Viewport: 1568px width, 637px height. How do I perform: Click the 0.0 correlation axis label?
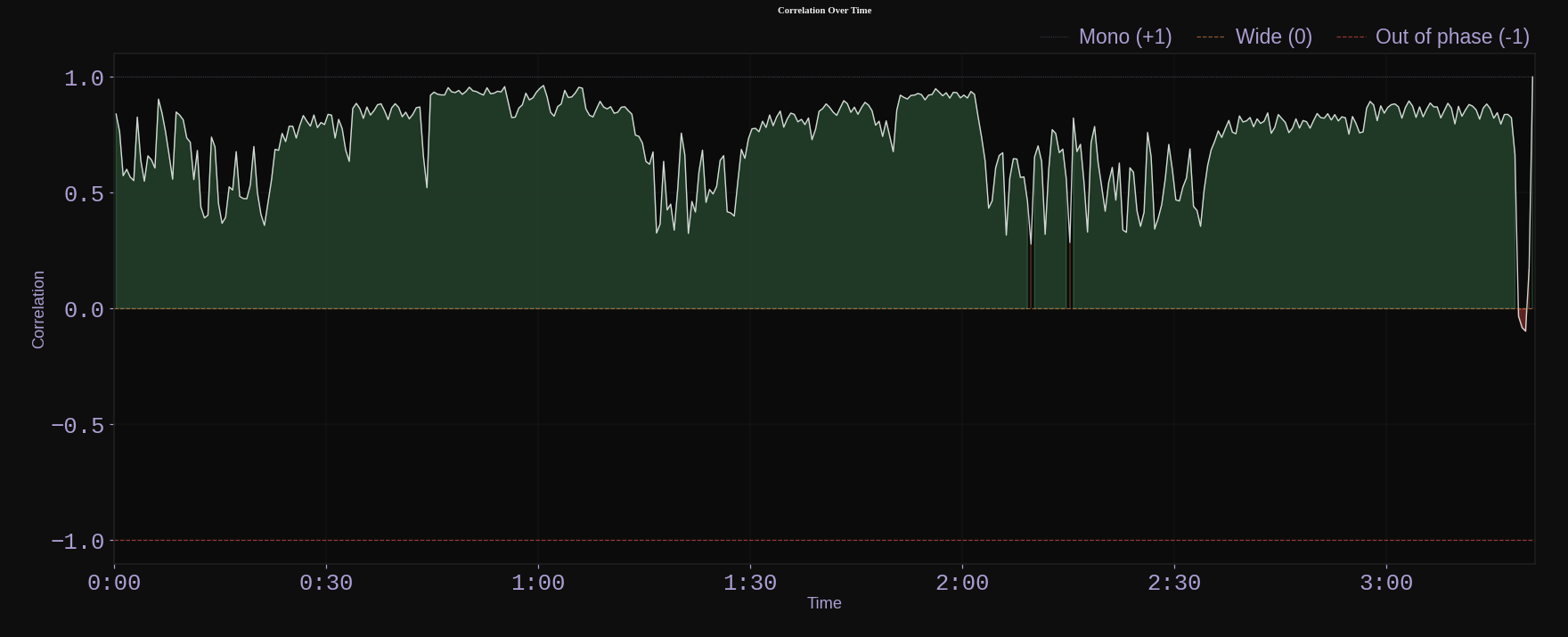[84, 310]
